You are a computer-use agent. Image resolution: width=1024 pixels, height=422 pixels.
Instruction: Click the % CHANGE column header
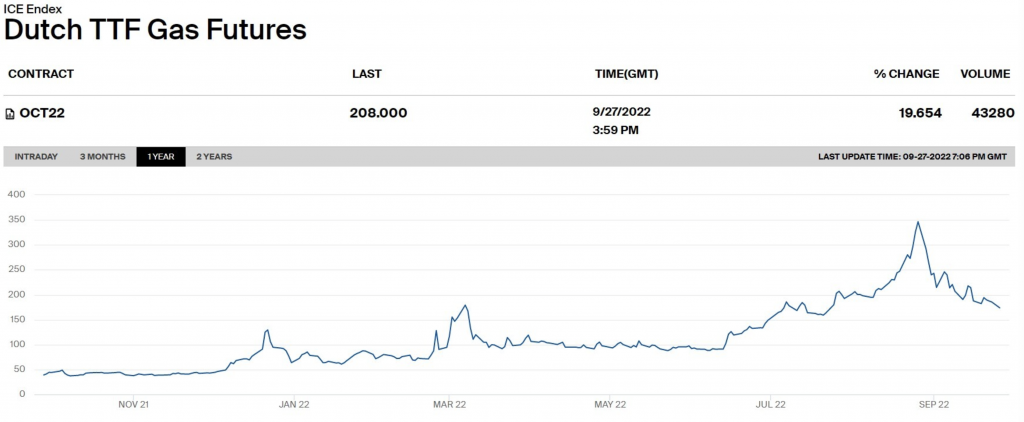pyautogui.click(x=906, y=74)
